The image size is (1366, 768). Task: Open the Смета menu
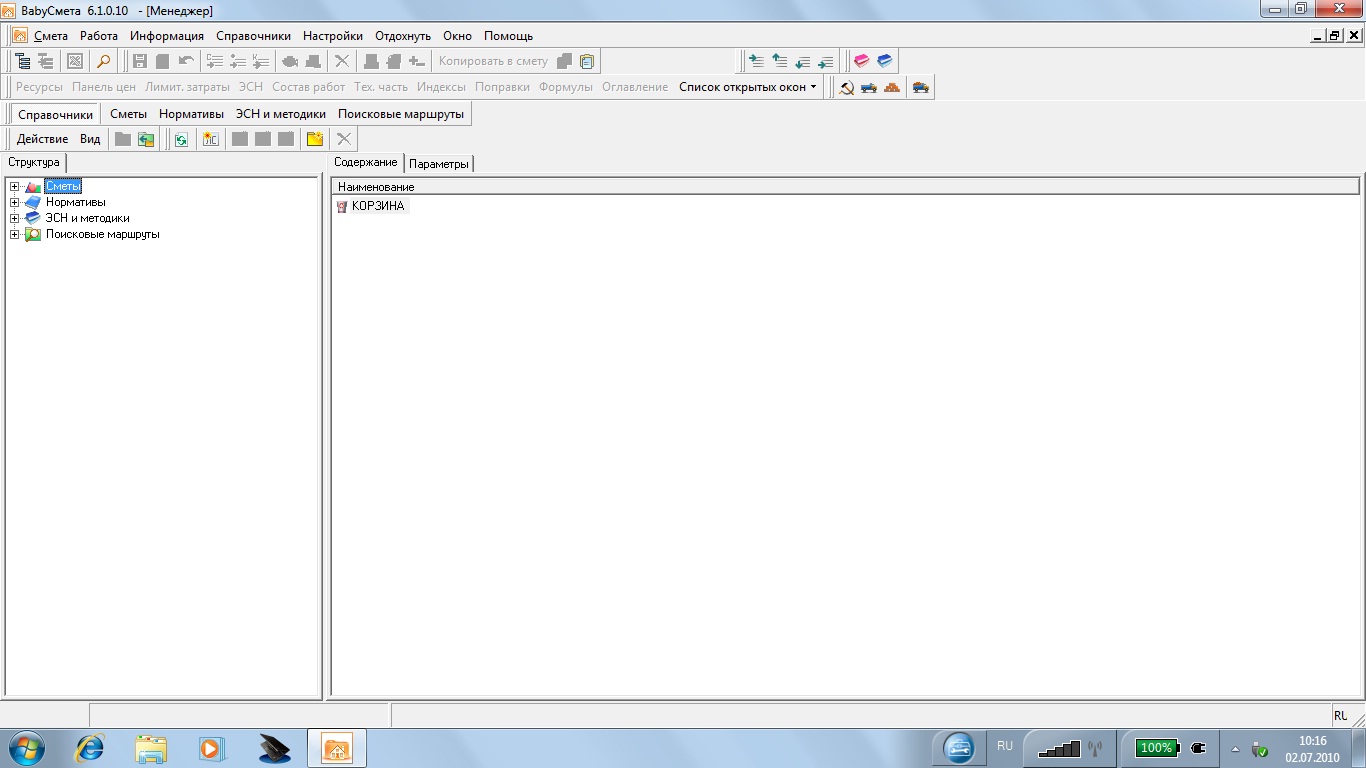(x=51, y=36)
